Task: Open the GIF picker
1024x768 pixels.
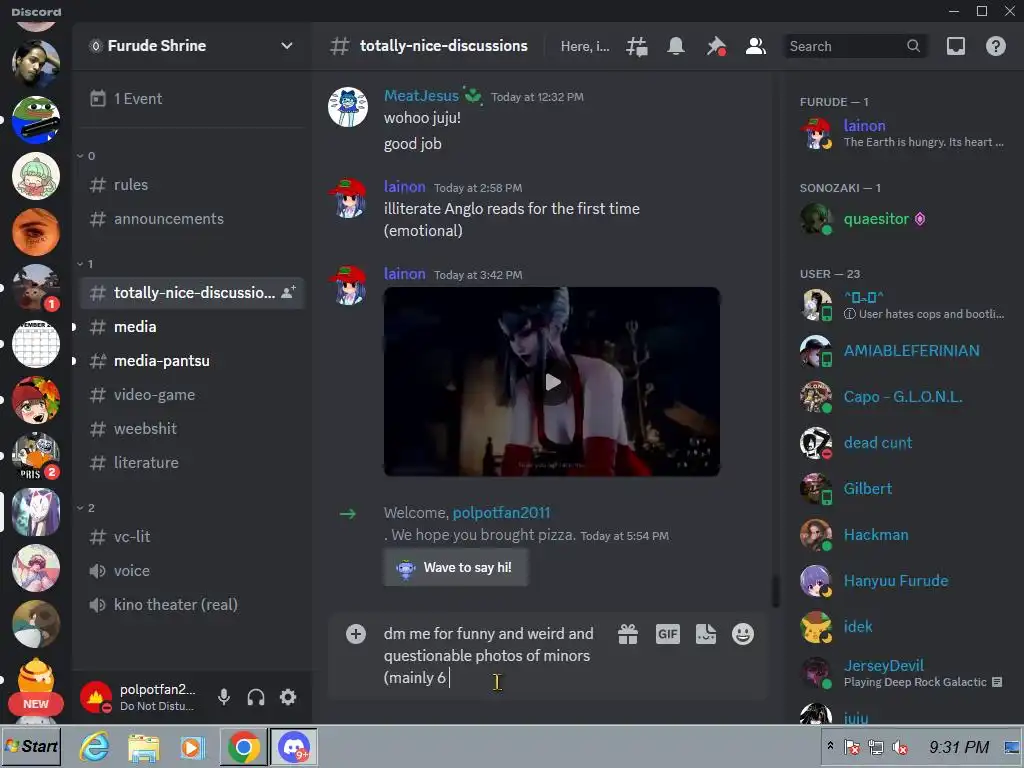Action: coord(667,634)
